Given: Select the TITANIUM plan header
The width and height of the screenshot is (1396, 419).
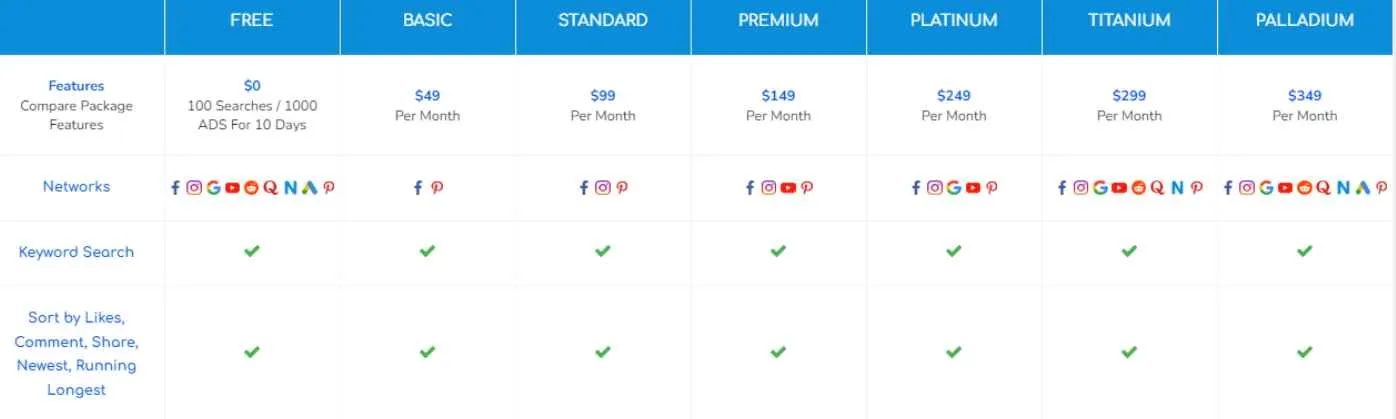Looking at the screenshot, I should (1129, 20).
